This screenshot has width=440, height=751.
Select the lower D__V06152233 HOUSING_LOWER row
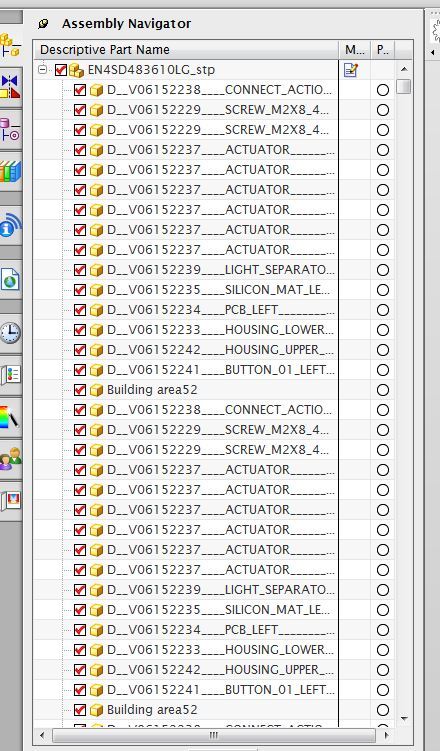point(220,650)
